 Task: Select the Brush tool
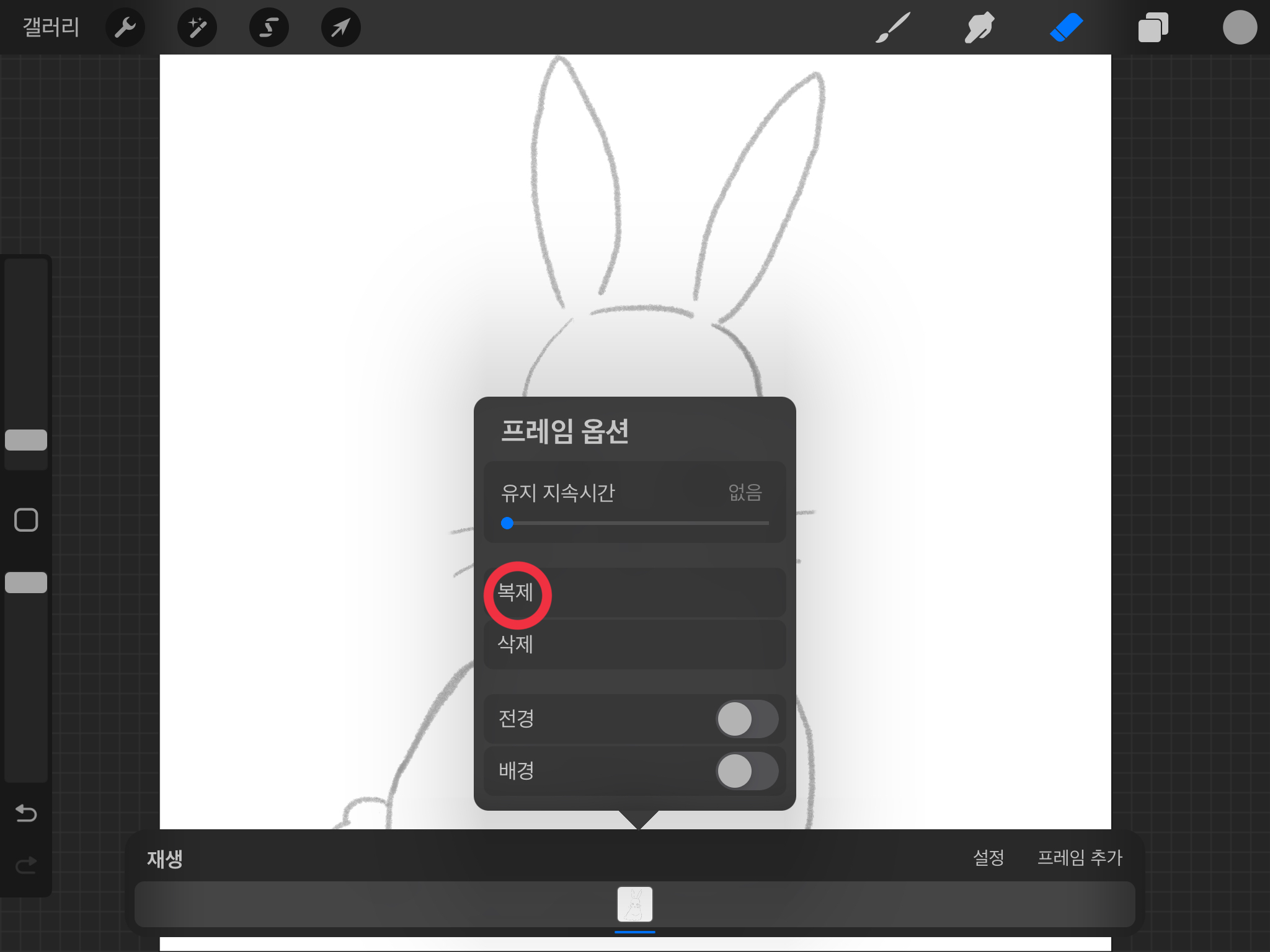893,27
